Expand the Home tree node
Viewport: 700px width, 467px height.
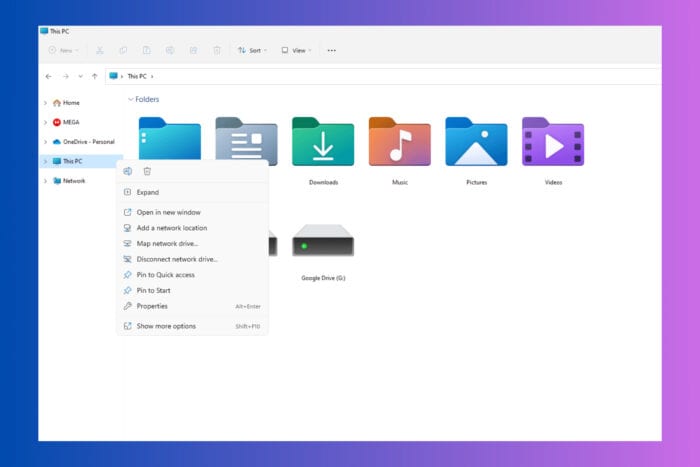click(45, 103)
